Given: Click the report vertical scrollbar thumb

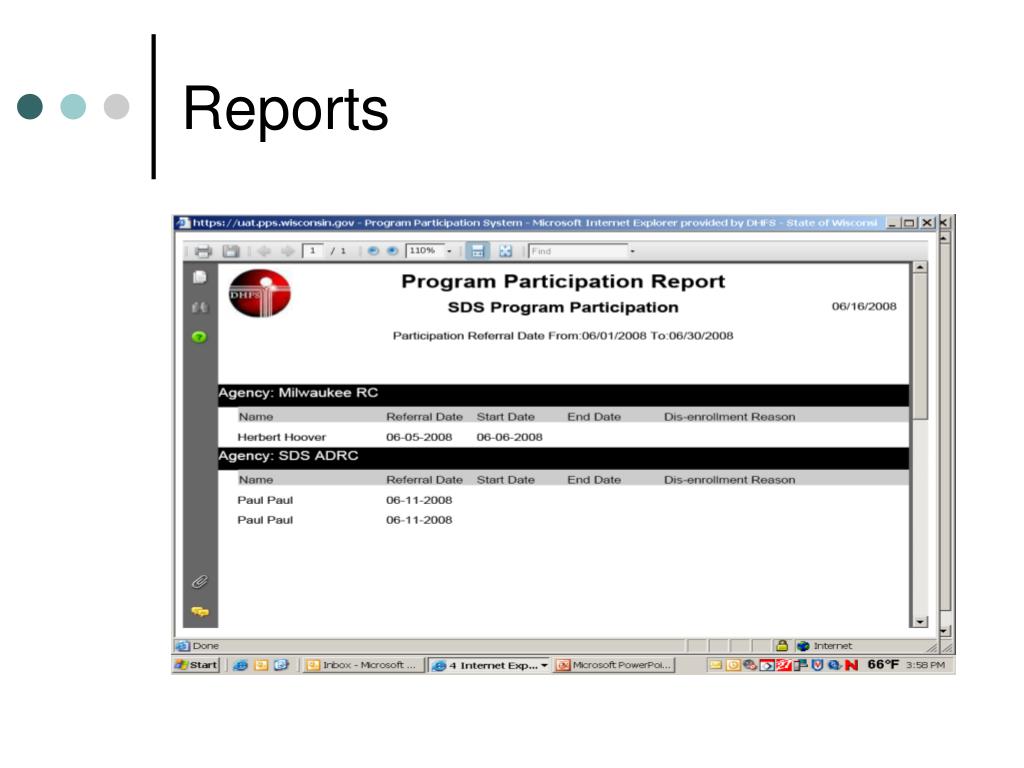Looking at the screenshot, I should pos(920,346).
